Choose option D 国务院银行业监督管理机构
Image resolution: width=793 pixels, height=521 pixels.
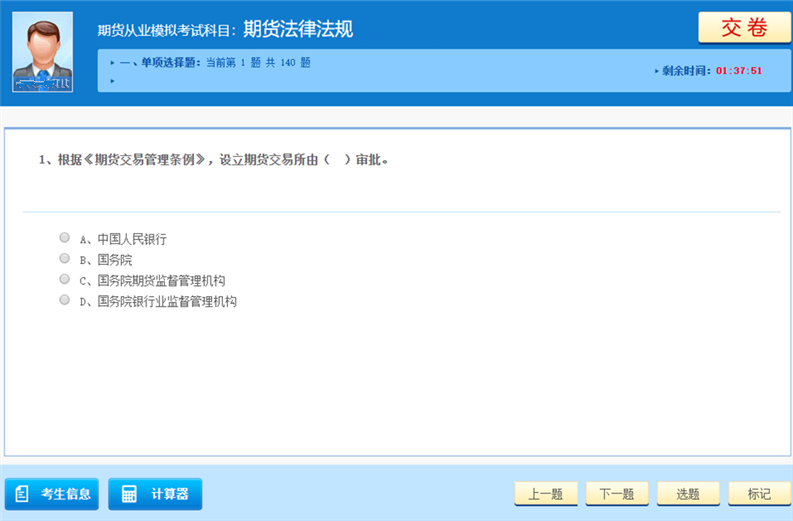click(64, 300)
